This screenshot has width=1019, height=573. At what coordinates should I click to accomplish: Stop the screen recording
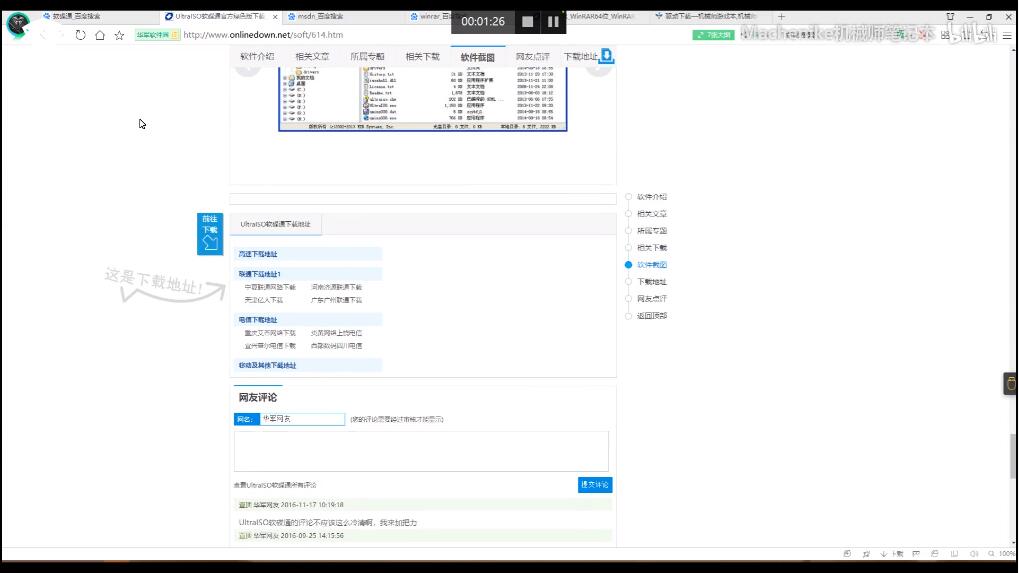click(528, 21)
